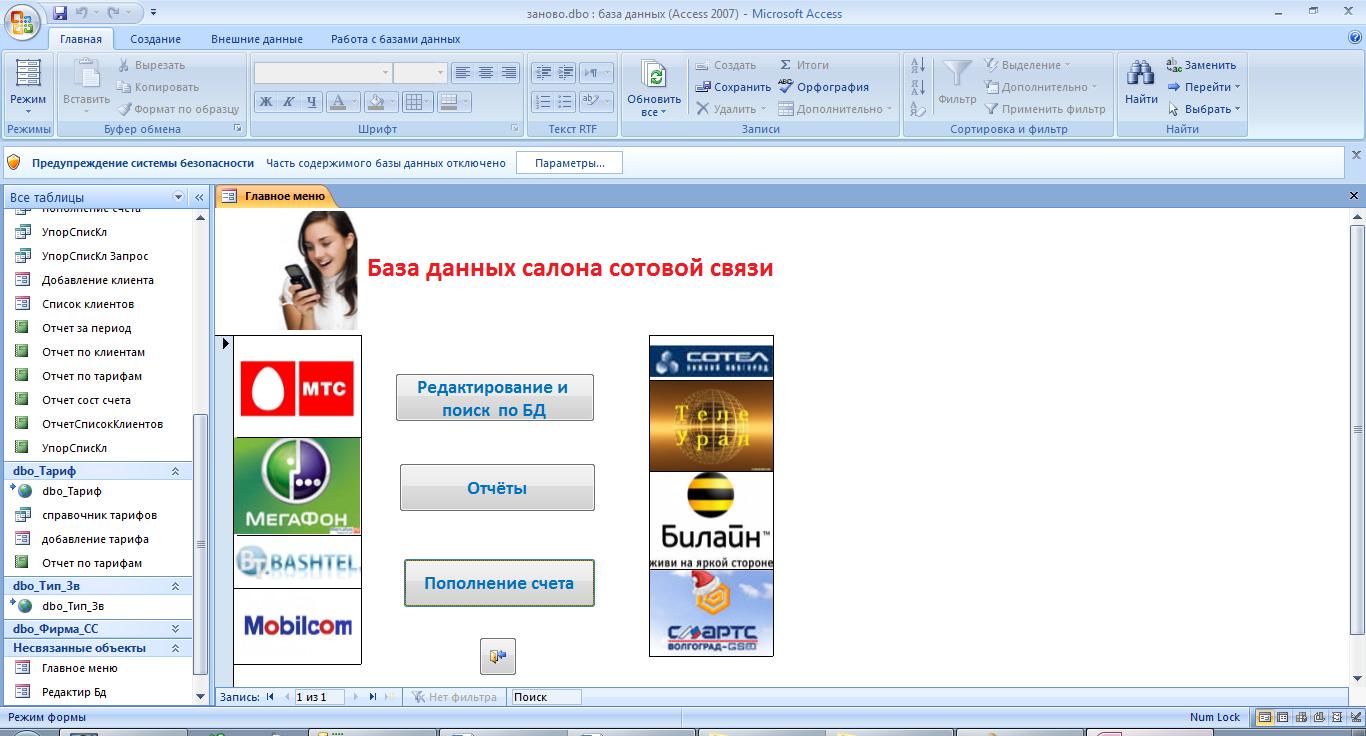1366x736 pixels.
Task: Open the help question mark icon
Action: point(1355,38)
